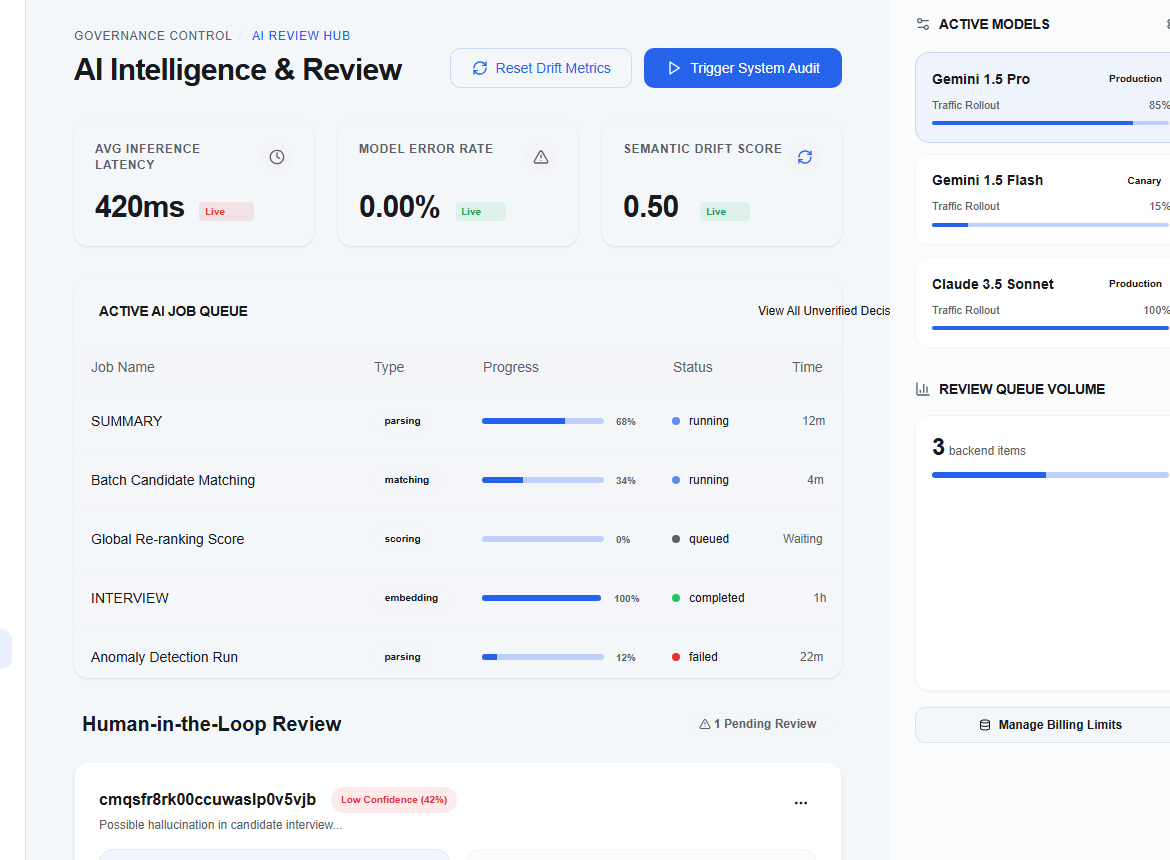Click the 1 Pending Review badge
Viewport: 1170px width, 860px height.
click(x=757, y=724)
